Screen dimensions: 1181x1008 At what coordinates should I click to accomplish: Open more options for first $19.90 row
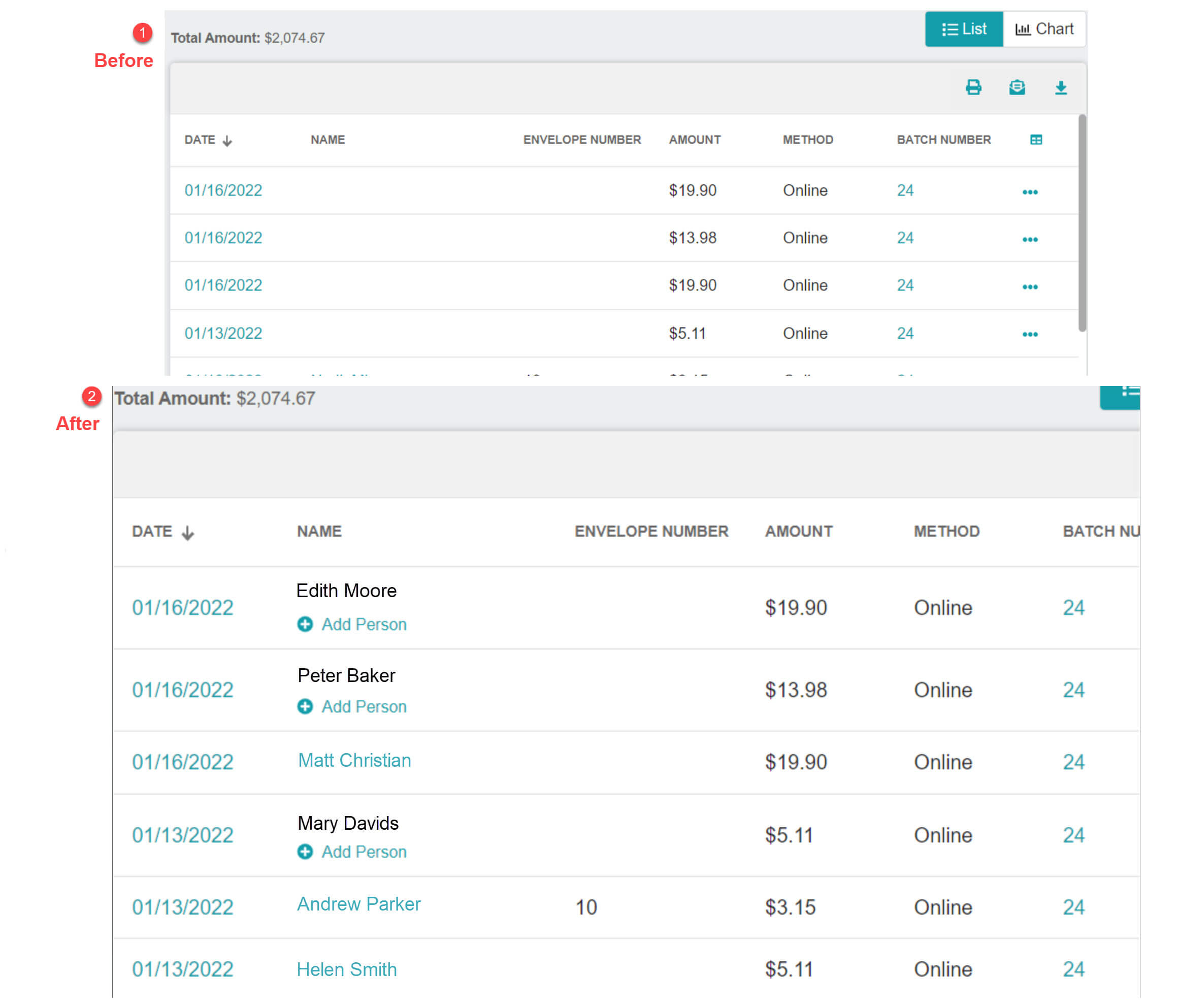1030,192
